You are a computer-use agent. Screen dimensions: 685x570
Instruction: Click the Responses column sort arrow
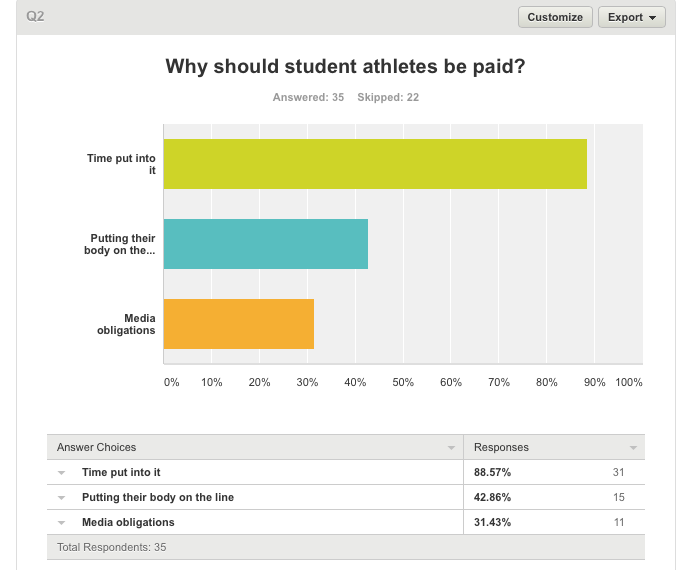633,448
